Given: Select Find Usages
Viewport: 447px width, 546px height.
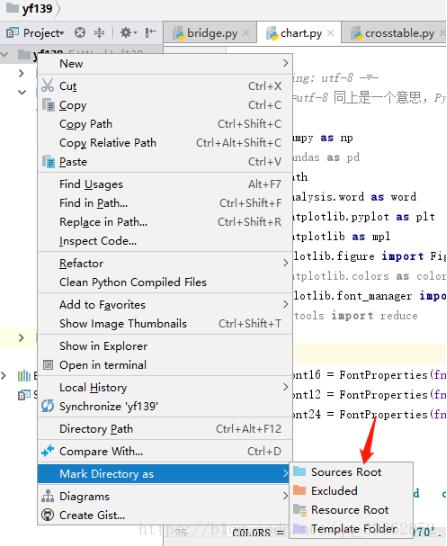Looking at the screenshot, I should pos(165,184).
